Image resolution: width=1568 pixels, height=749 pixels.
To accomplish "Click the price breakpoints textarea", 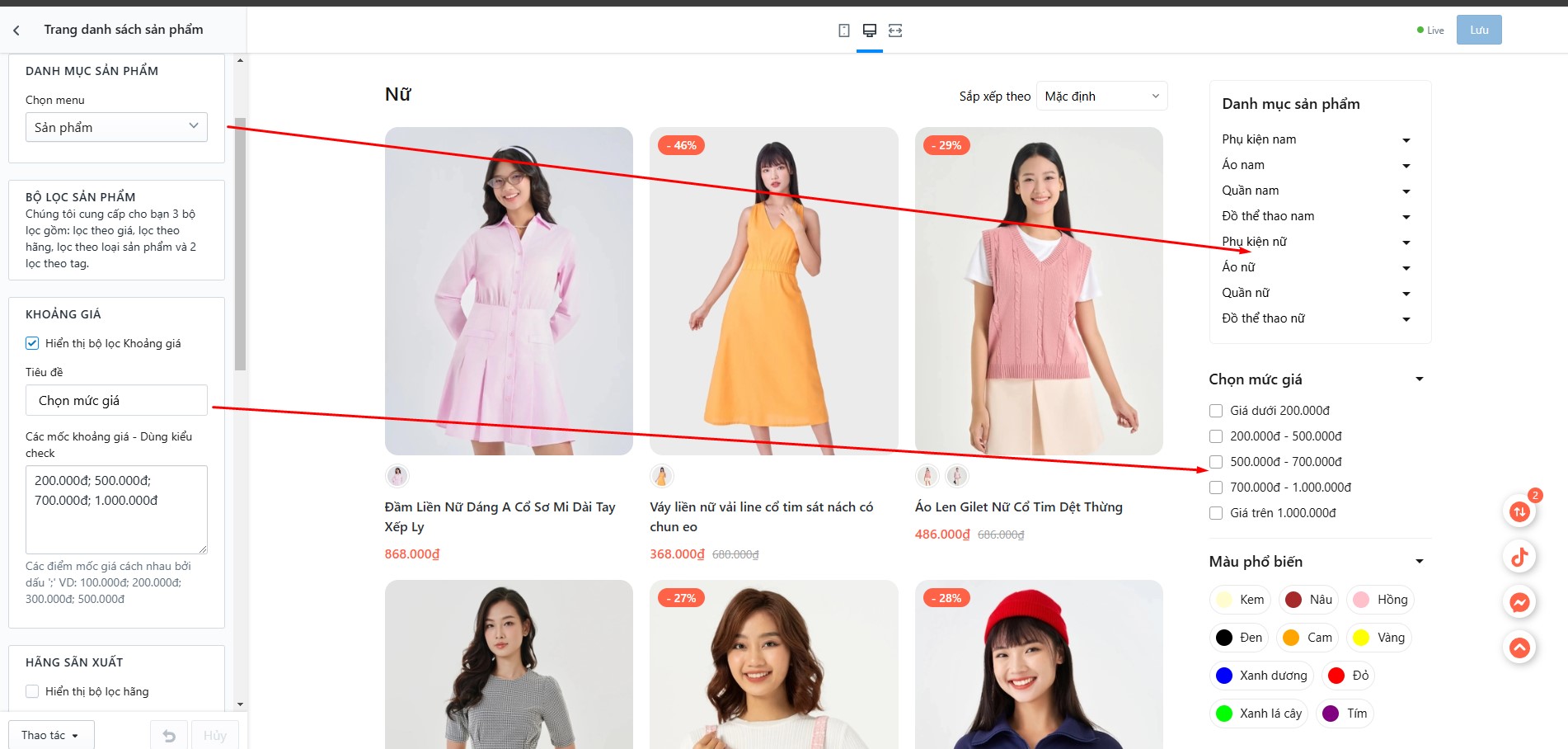I will [116, 510].
